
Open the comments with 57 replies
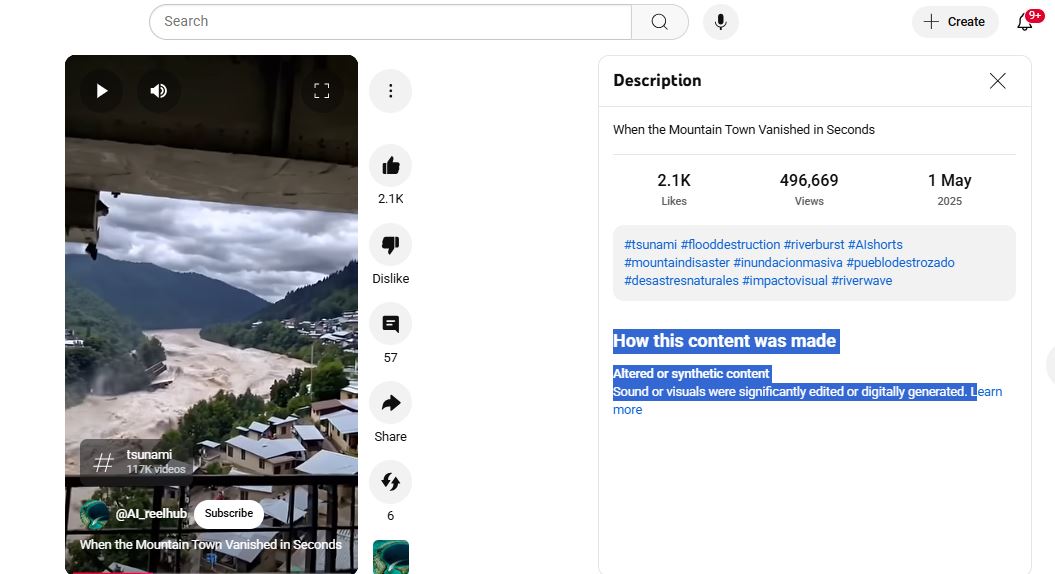390,324
